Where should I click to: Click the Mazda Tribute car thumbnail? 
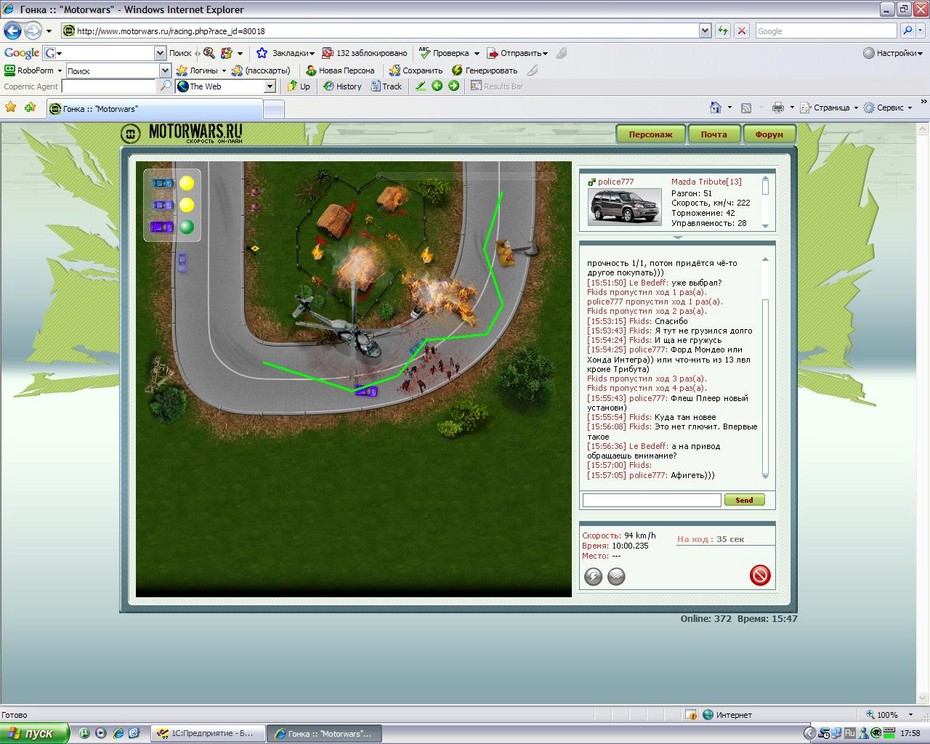tap(625, 206)
